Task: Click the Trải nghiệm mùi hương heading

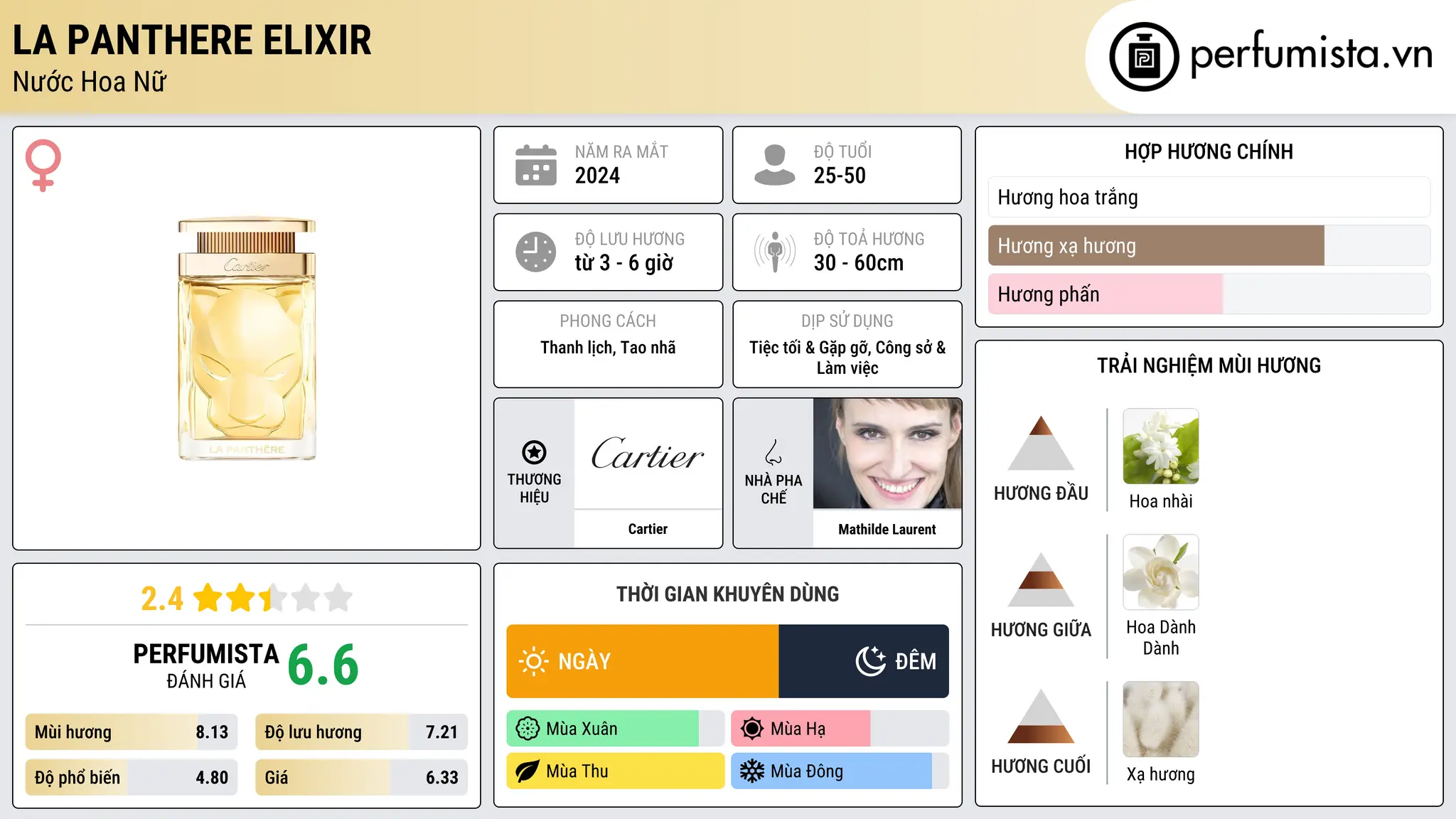Action: [x=1209, y=365]
